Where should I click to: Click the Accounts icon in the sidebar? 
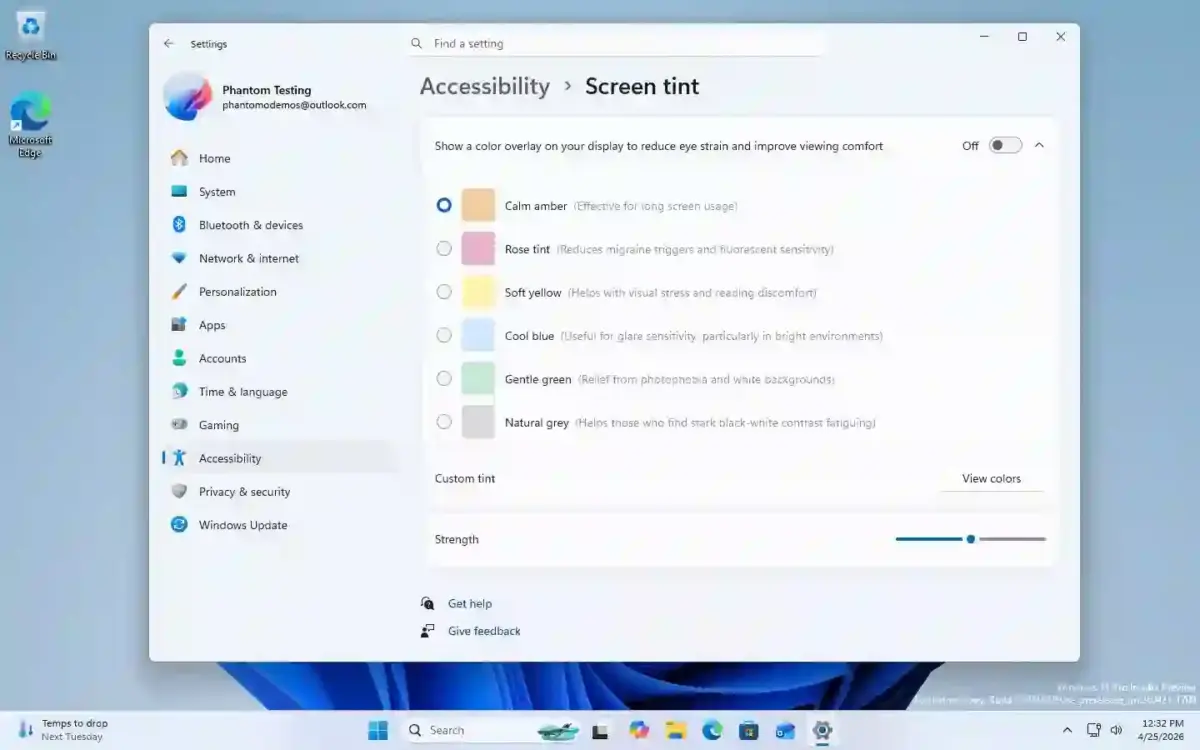point(181,358)
